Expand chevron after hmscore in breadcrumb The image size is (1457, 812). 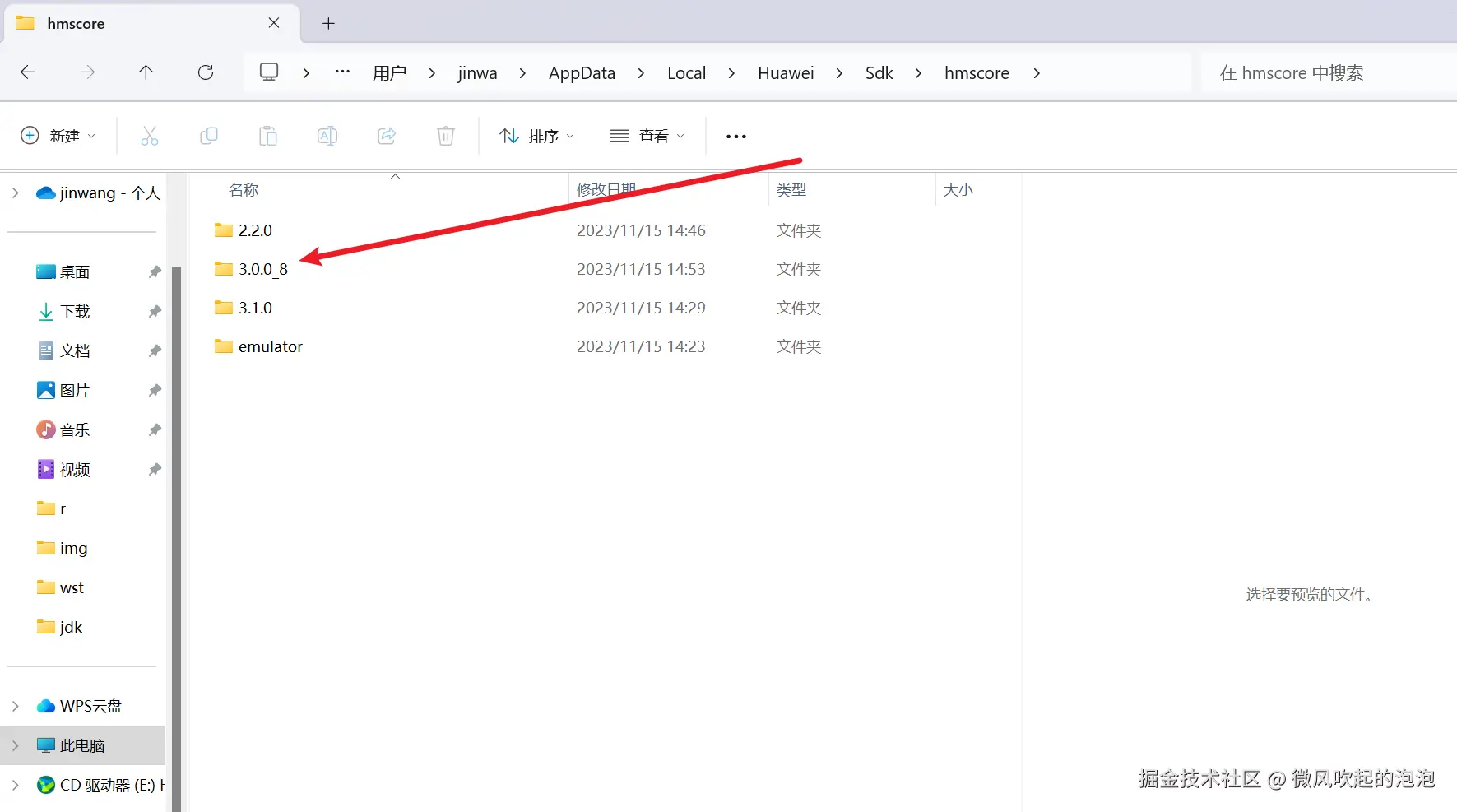click(1037, 73)
